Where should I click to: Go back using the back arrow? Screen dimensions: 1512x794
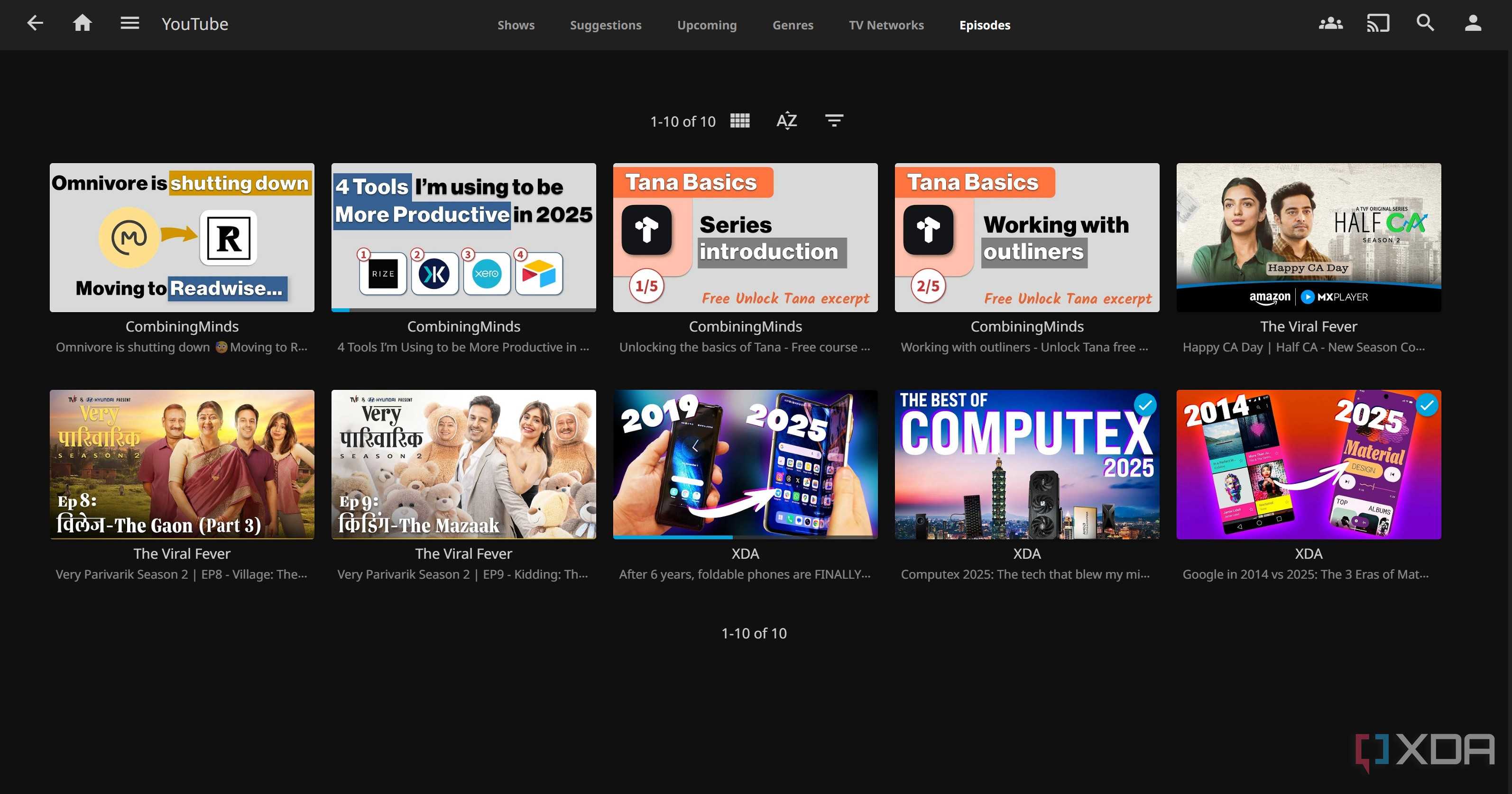click(x=35, y=23)
